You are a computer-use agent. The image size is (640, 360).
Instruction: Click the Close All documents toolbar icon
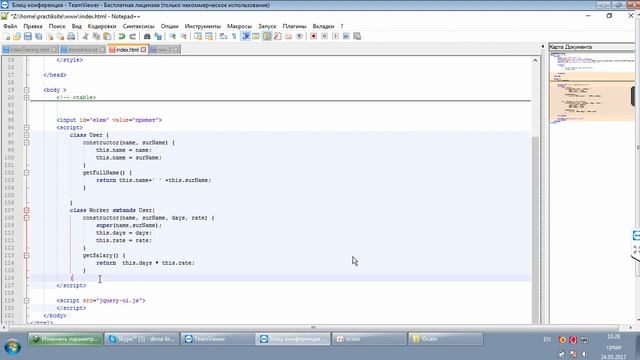coord(60,36)
